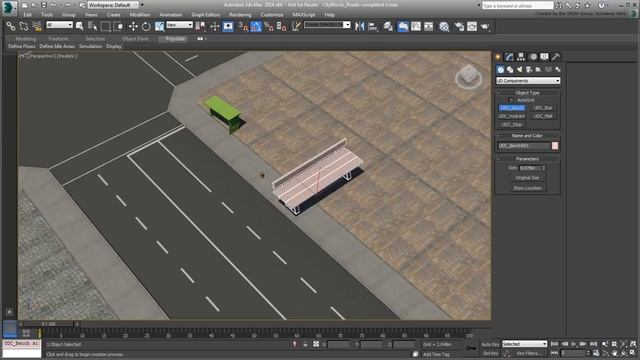This screenshot has width=640, height=360.
Task: Toggle the Graphite Ribbon icon
Action: (x=403, y=27)
